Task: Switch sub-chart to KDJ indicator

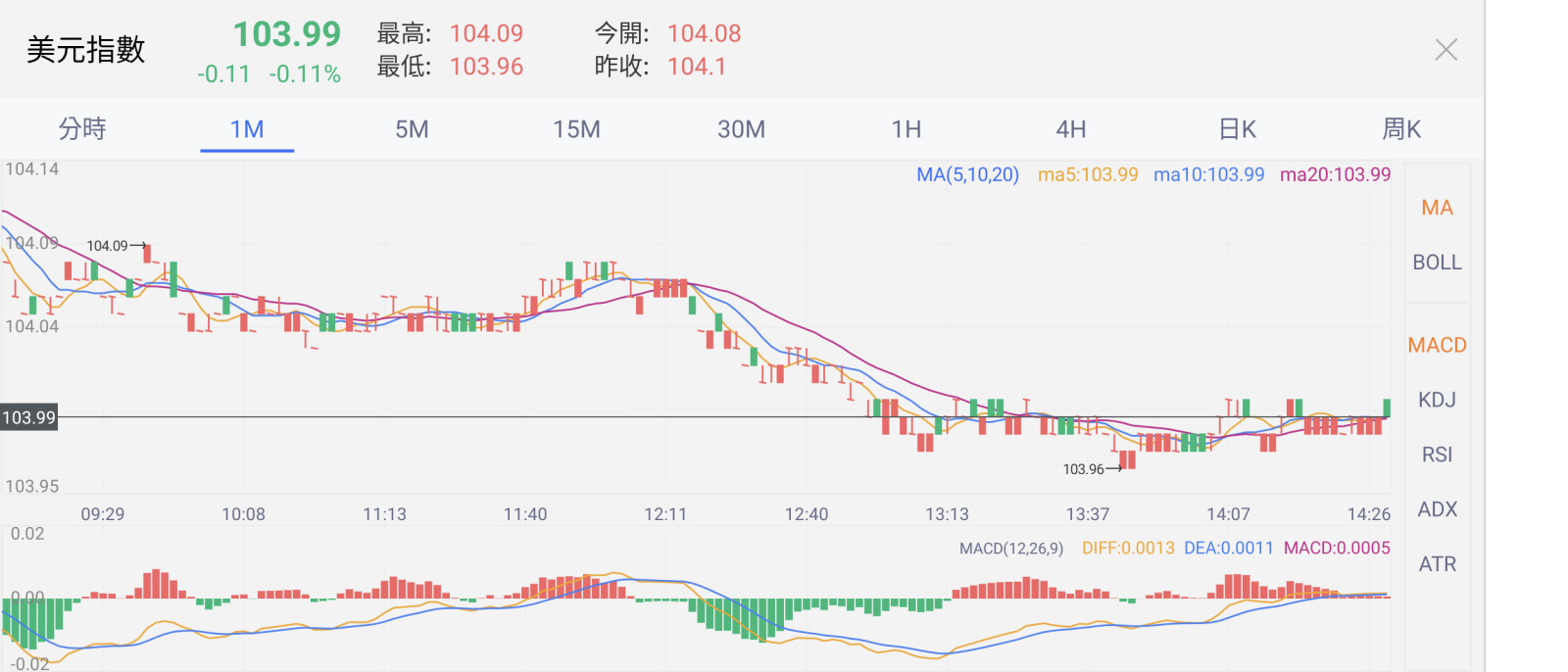Action: coord(1437,400)
